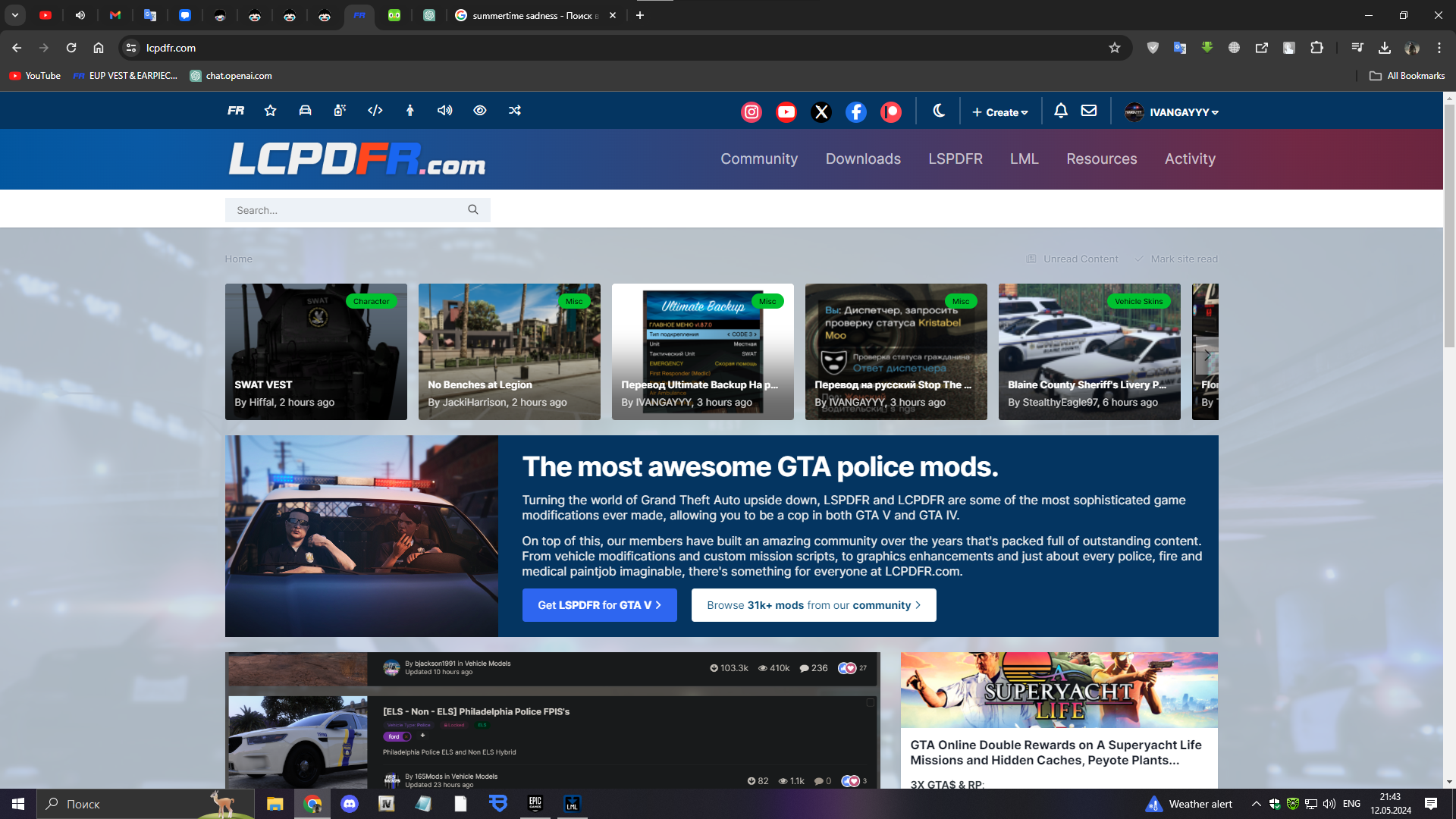Screen dimensions: 1456x819
Task: Open the Downloads menu
Action: 863,159
